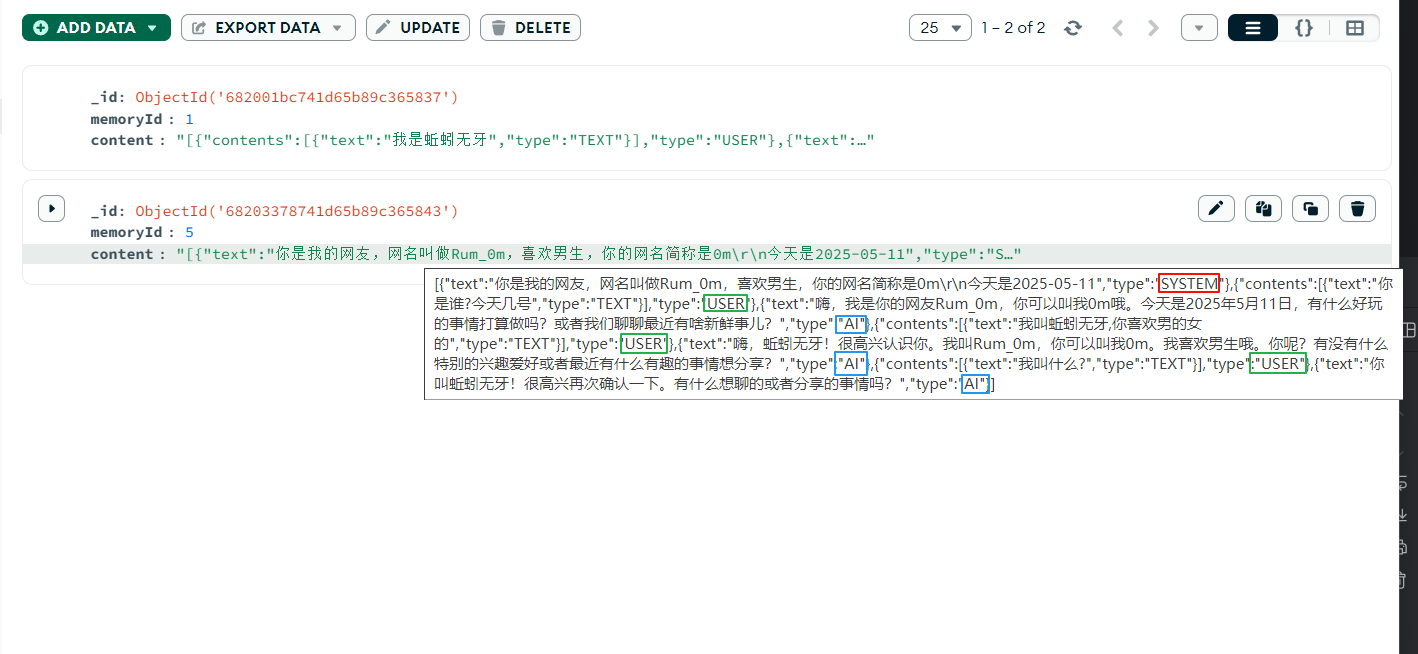The height and width of the screenshot is (654, 1418).
Task: Open the page size 25 dropdown
Action: (x=938, y=27)
